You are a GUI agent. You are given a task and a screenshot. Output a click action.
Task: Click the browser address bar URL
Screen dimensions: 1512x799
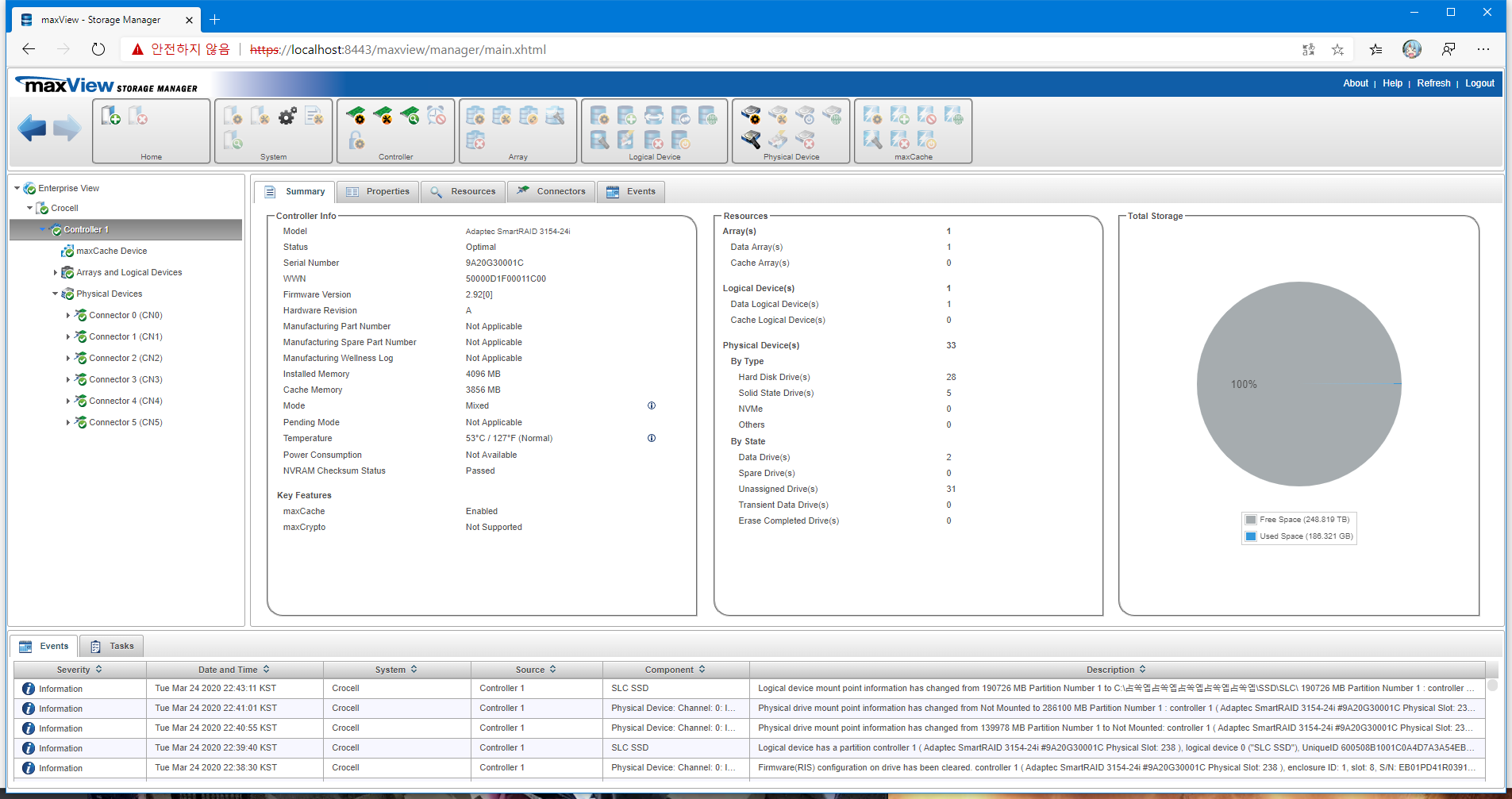tap(398, 49)
